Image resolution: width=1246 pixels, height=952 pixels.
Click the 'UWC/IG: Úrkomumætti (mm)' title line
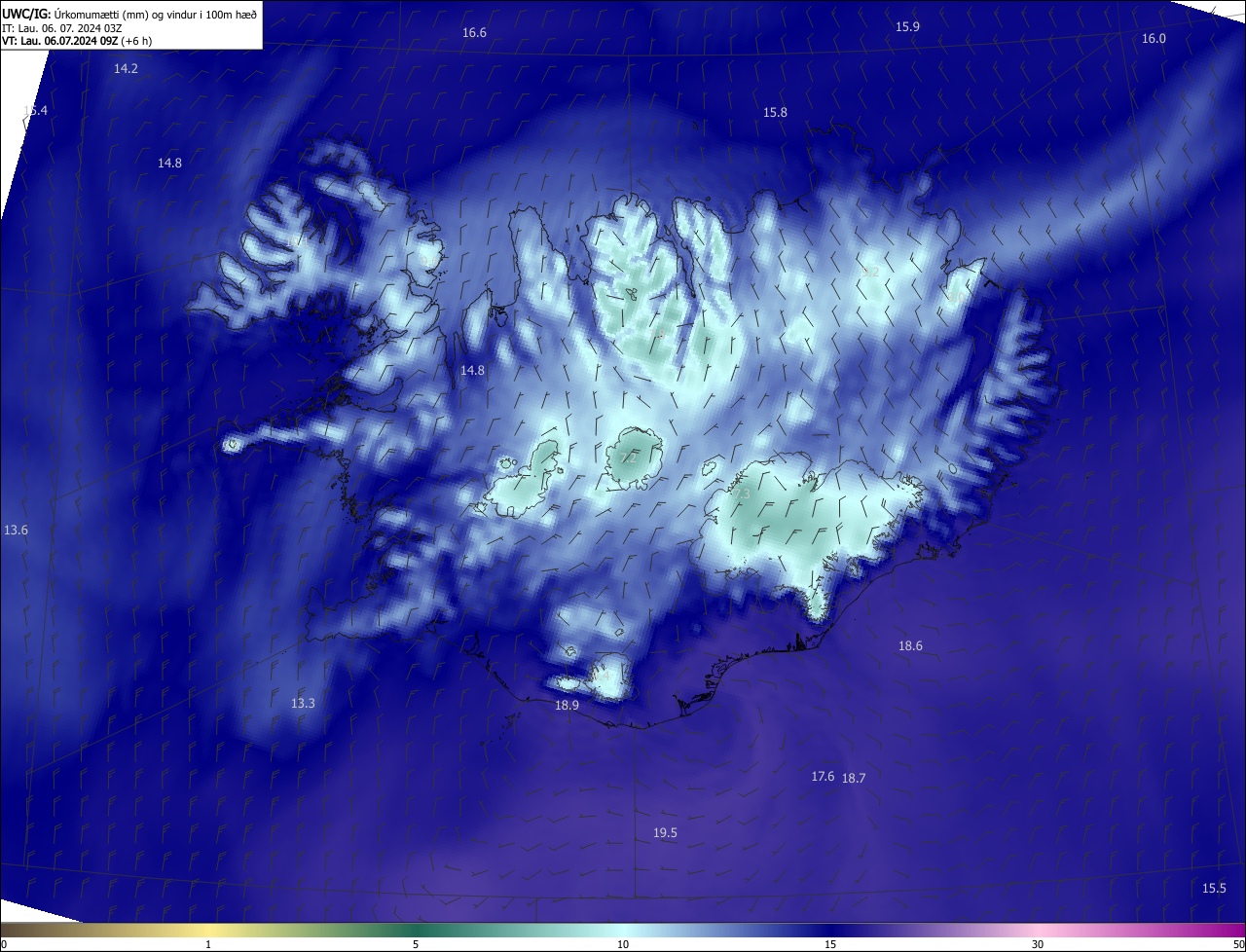point(129,14)
